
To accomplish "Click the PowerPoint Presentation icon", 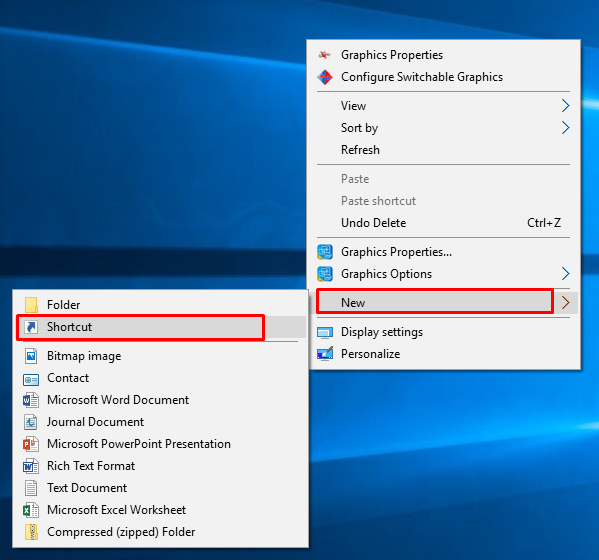I will 31,444.
